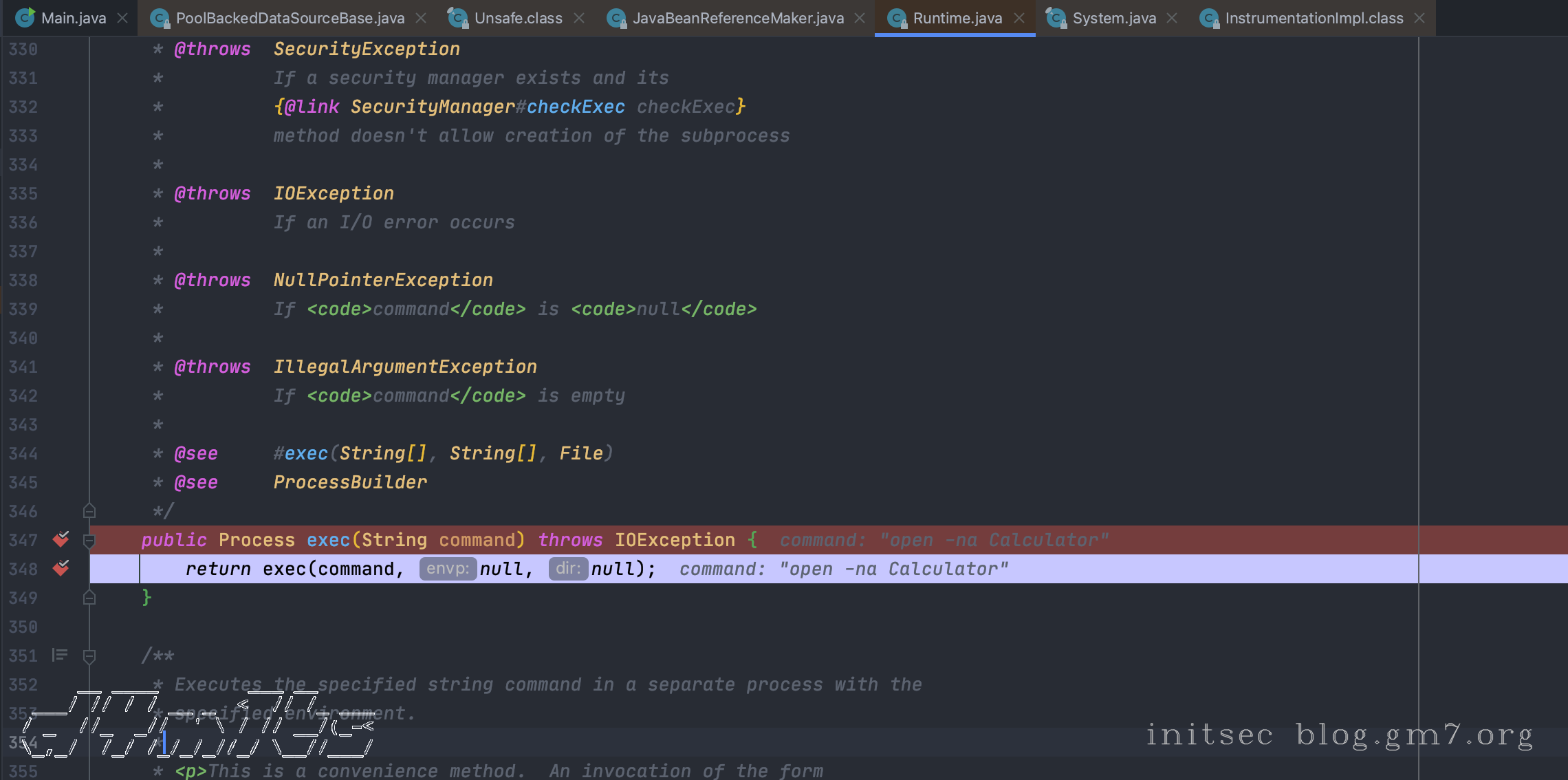Collapse the exec method fold marker at line 347
The height and width of the screenshot is (780, 1568).
point(89,541)
